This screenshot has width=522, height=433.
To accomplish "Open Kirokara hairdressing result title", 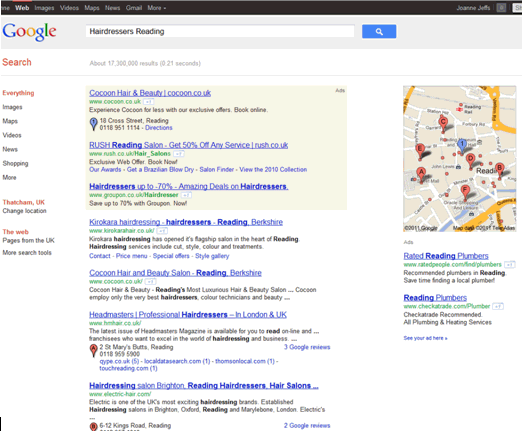I will tap(186, 222).
